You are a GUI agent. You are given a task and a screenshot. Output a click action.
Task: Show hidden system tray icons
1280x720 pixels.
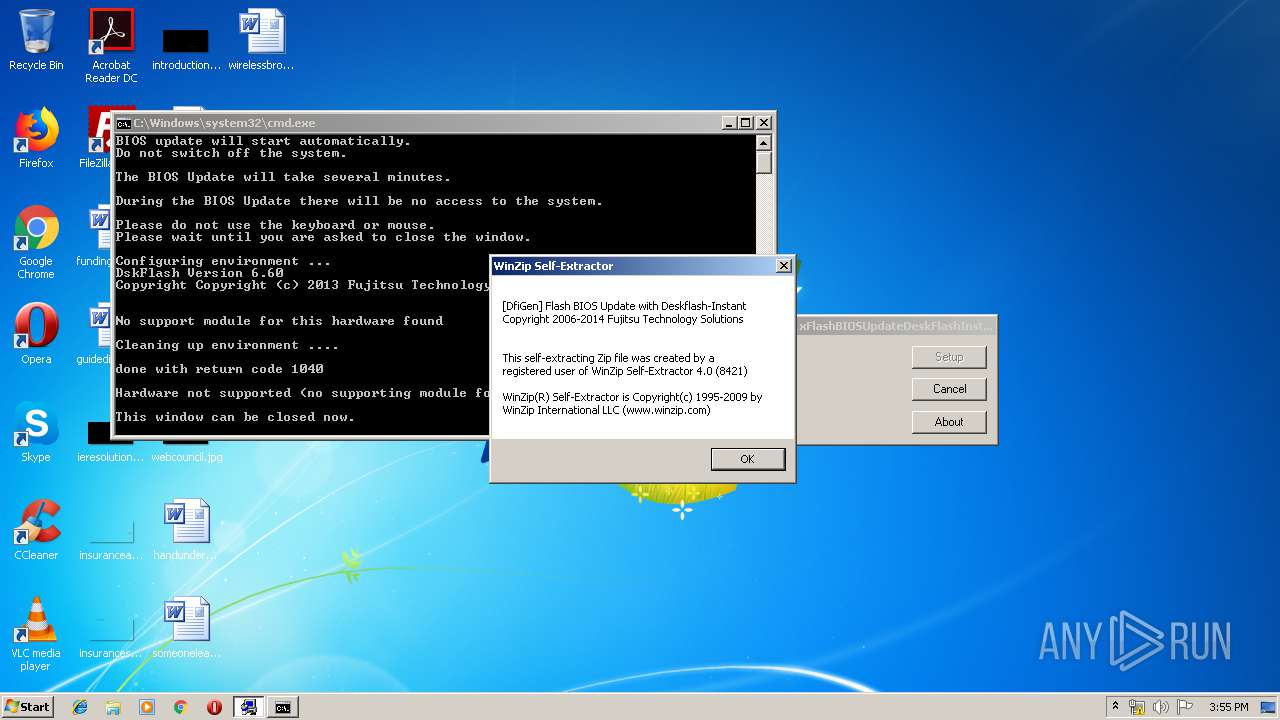click(1115, 707)
